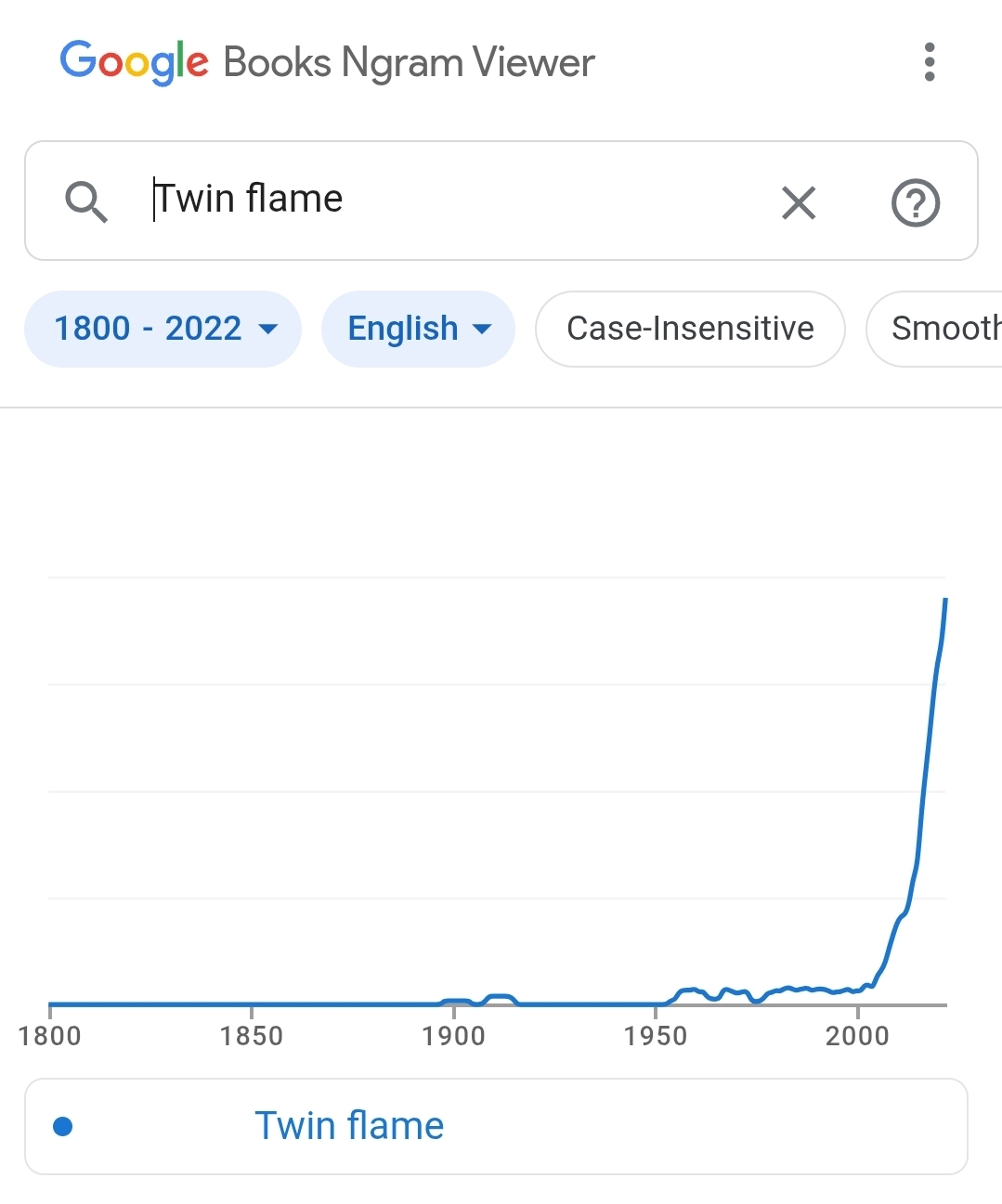Expand the 1800 - 2022 year range dropdown

coord(163,329)
